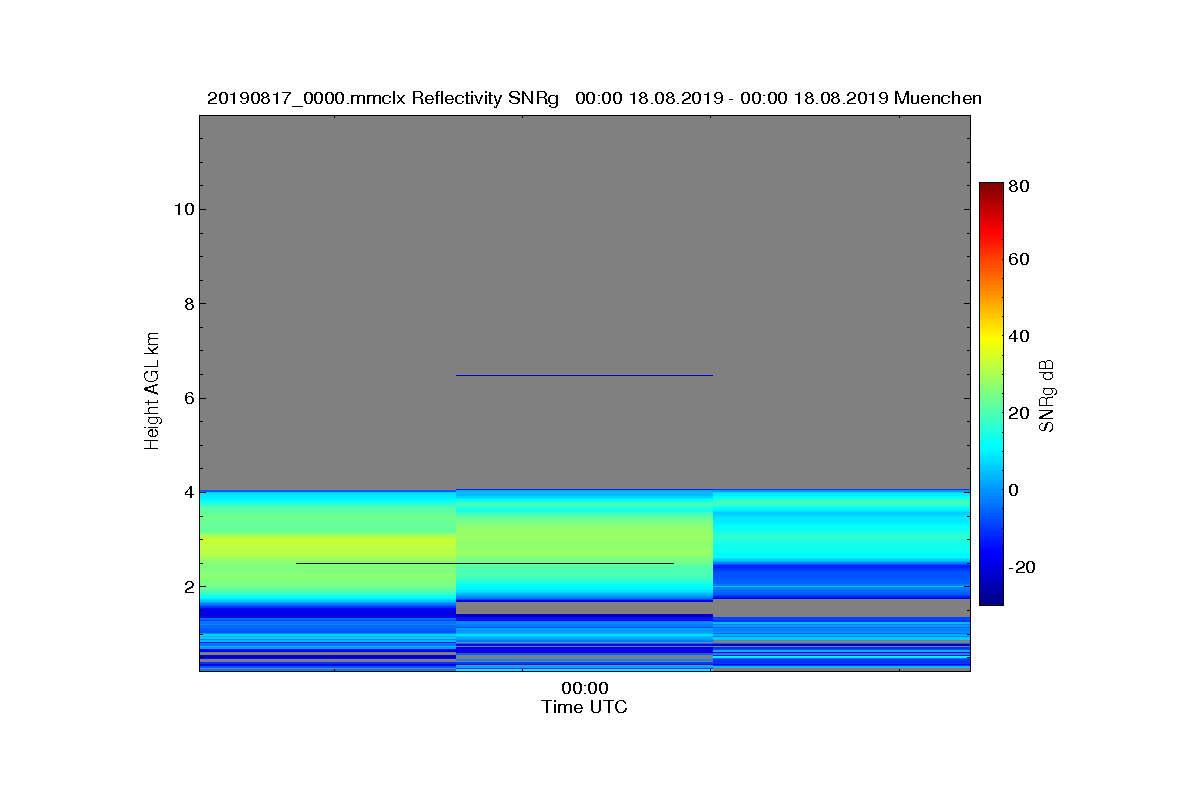The height and width of the screenshot is (800, 1200).
Task: Click the '-20' colorbar tick label
Action: (x=1022, y=567)
